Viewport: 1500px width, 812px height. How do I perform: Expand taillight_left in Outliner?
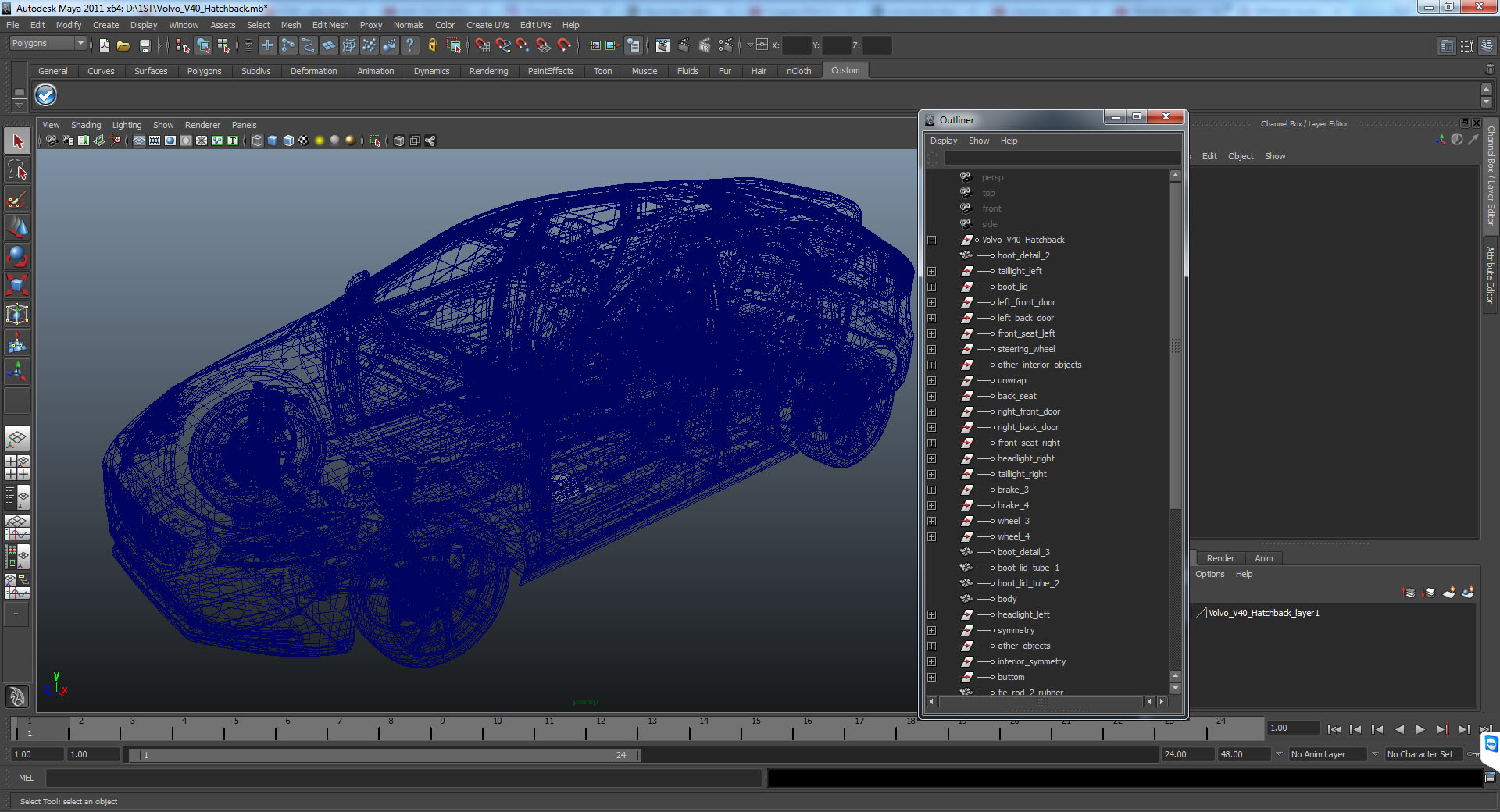coord(931,271)
